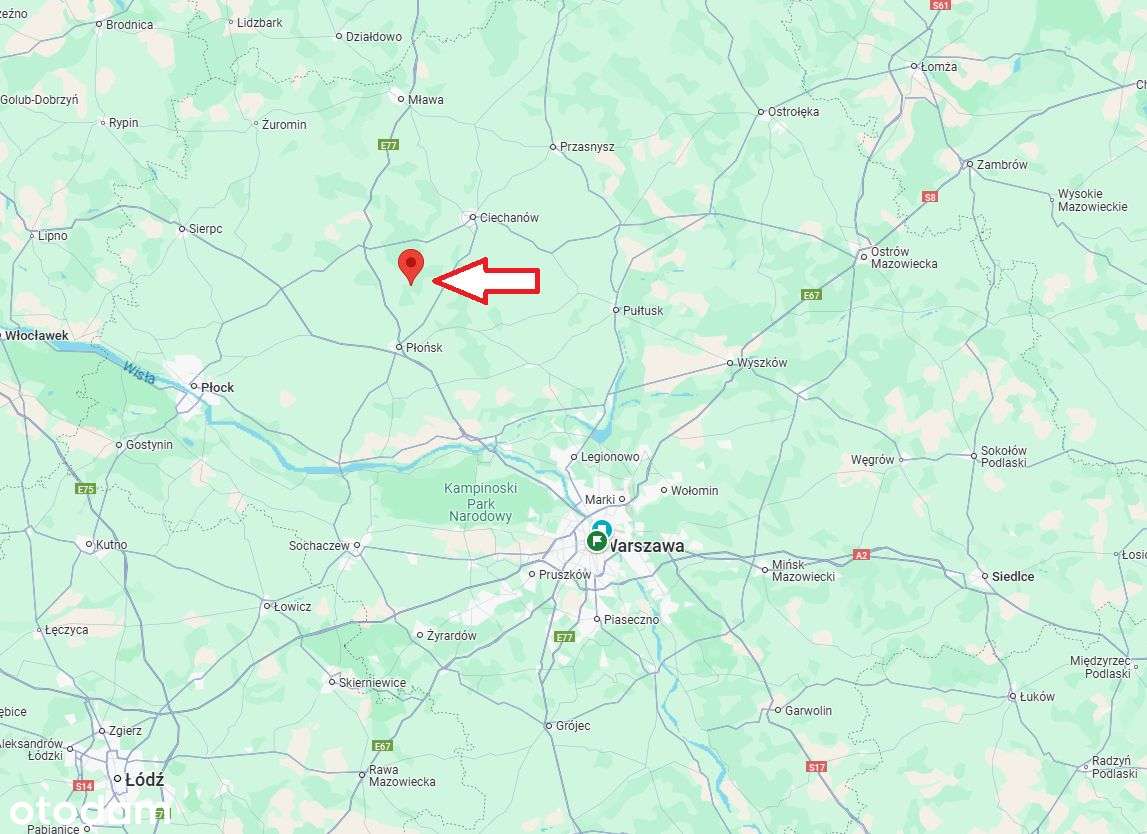Click the A2 highway badge

861,555
